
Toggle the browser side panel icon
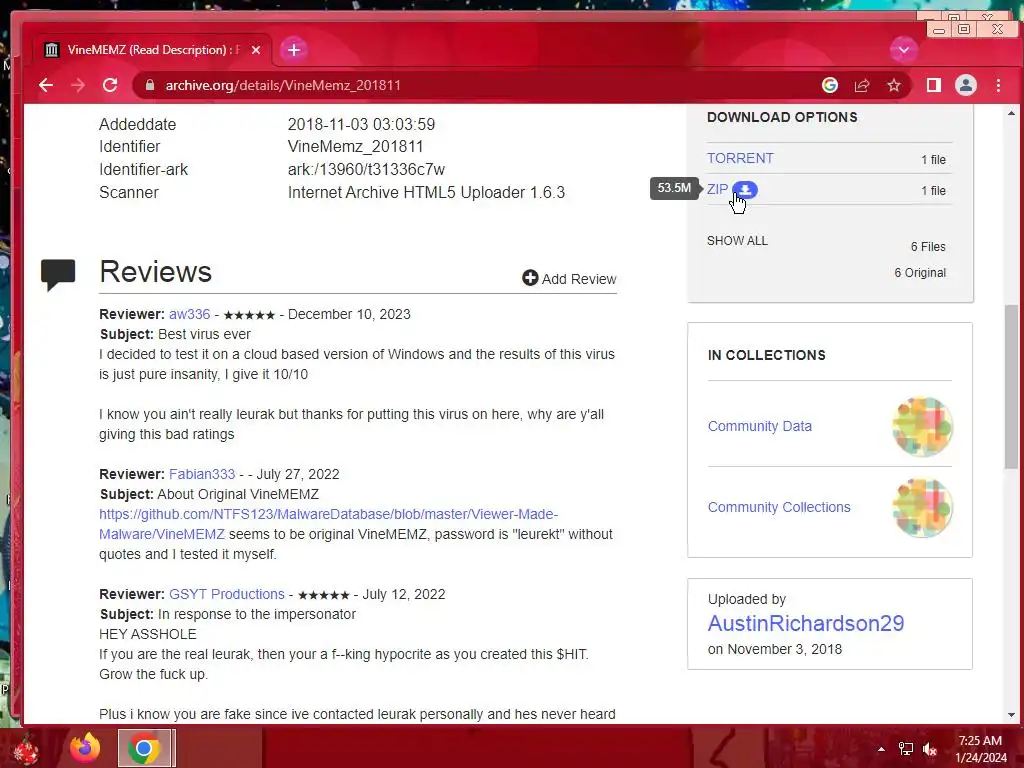click(x=934, y=86)
